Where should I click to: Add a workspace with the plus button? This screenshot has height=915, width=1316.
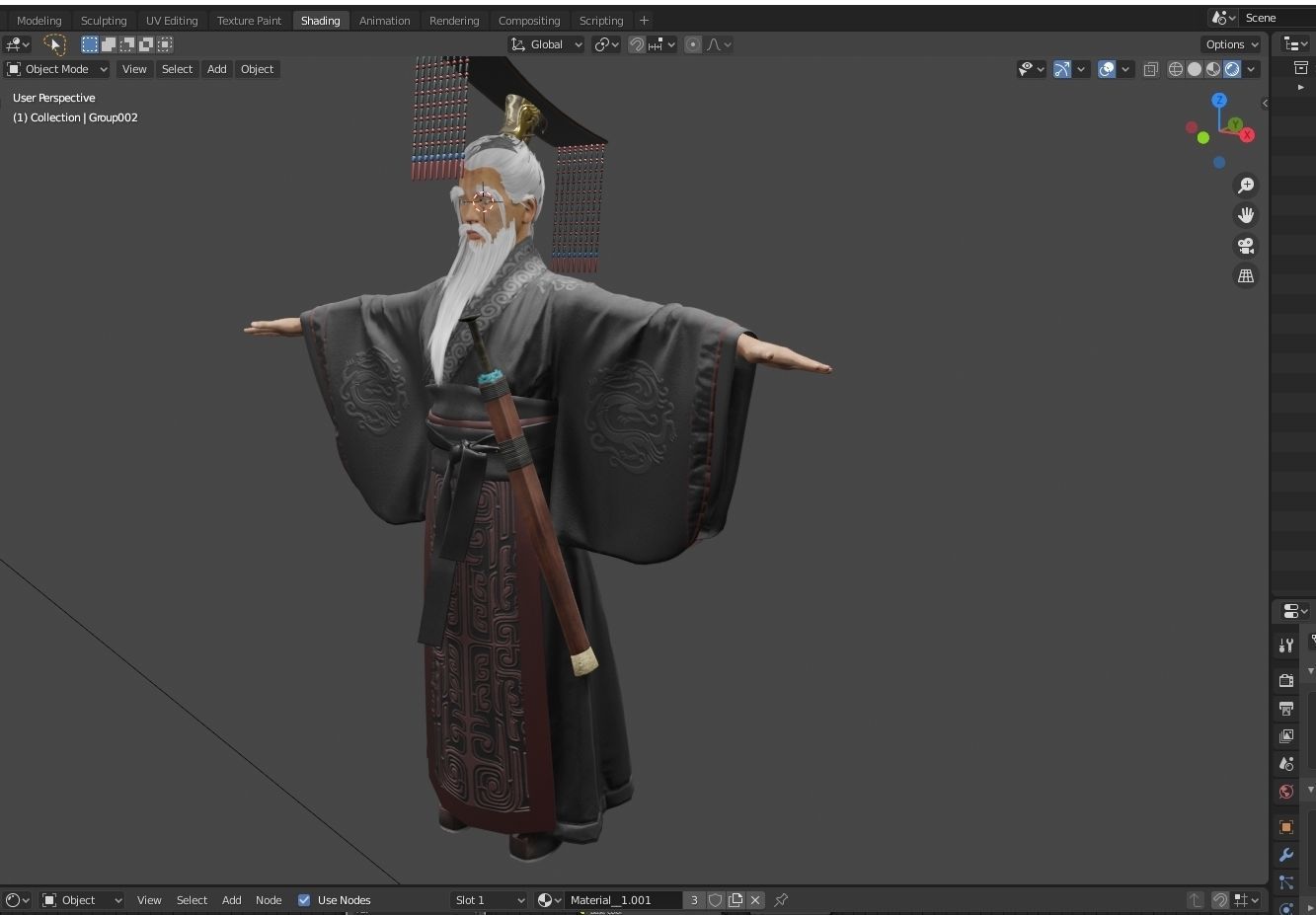(x=644, y=21)
